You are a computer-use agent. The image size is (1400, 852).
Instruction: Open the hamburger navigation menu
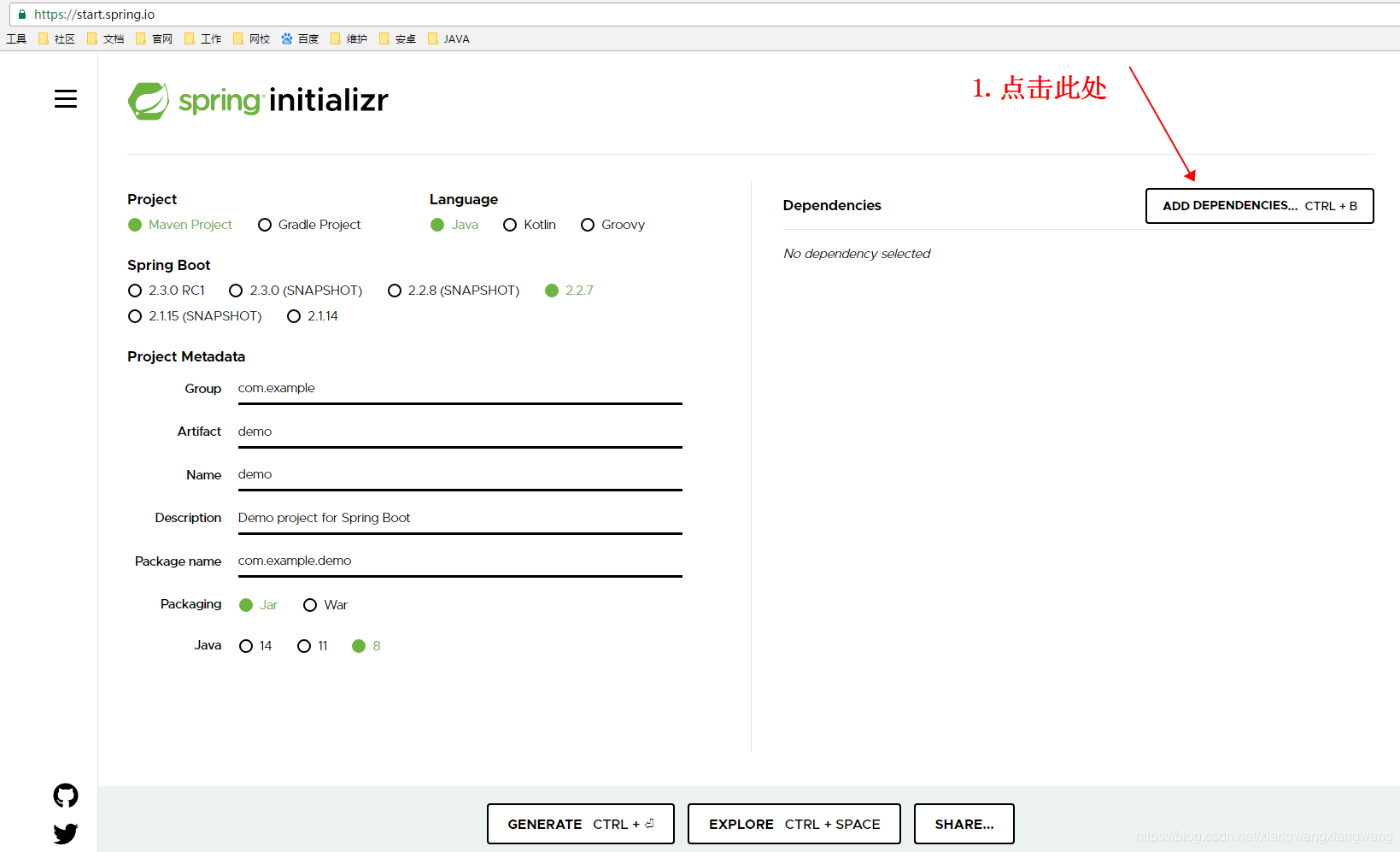[66, 98]
